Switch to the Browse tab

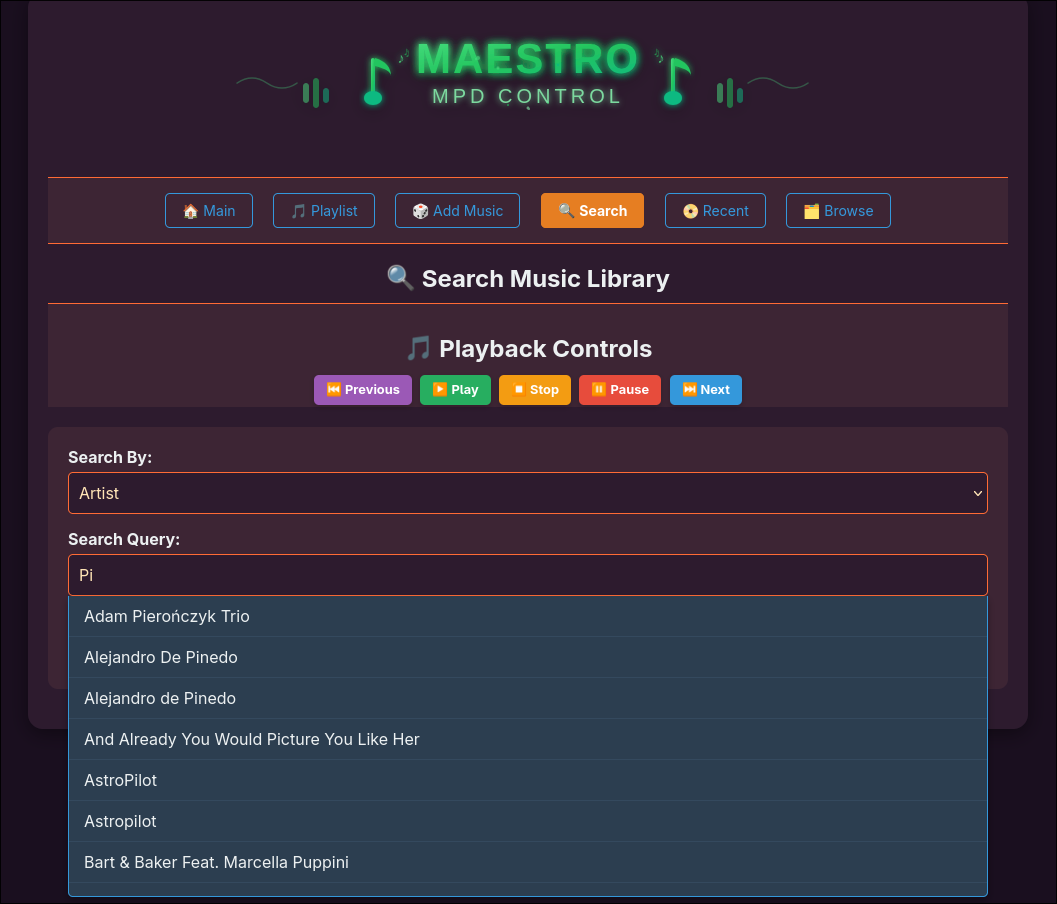[x=838, y=211]
